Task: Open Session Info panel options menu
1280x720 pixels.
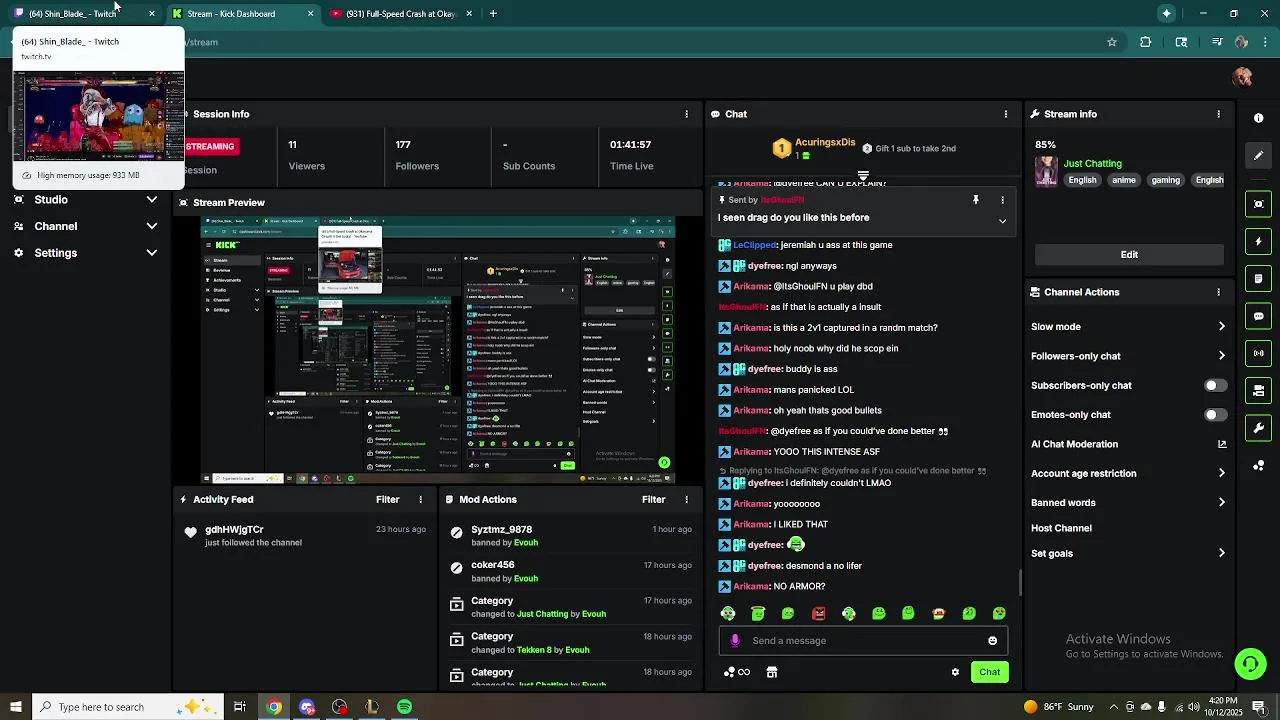Action: pos(686,114)
